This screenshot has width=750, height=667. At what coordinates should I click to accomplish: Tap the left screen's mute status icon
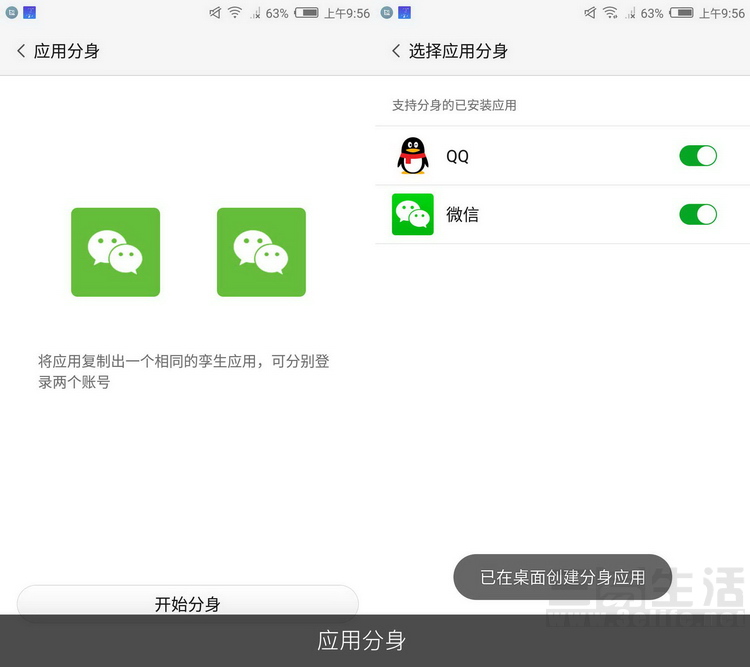215,13
